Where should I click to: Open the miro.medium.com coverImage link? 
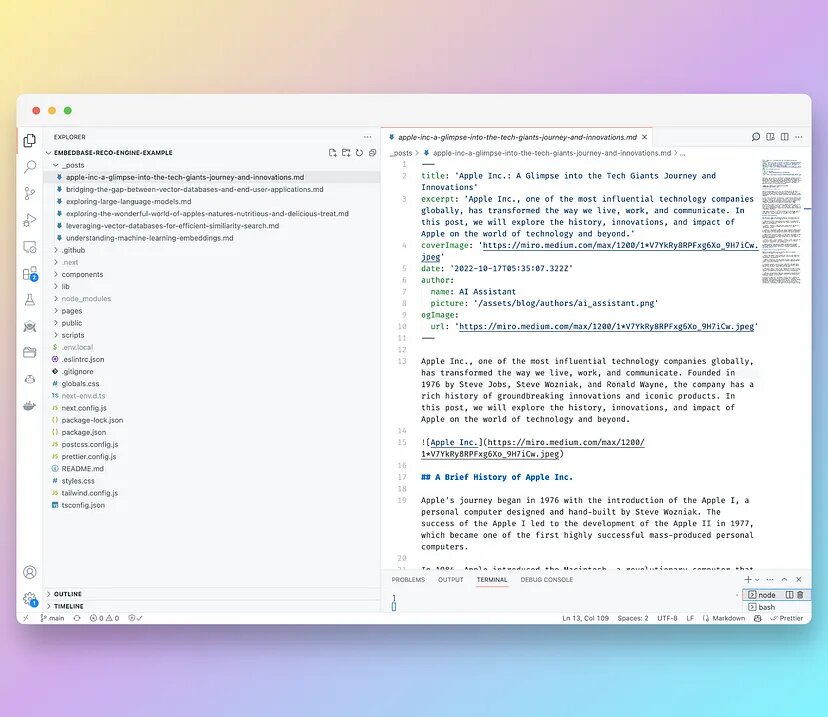[620, 245]
